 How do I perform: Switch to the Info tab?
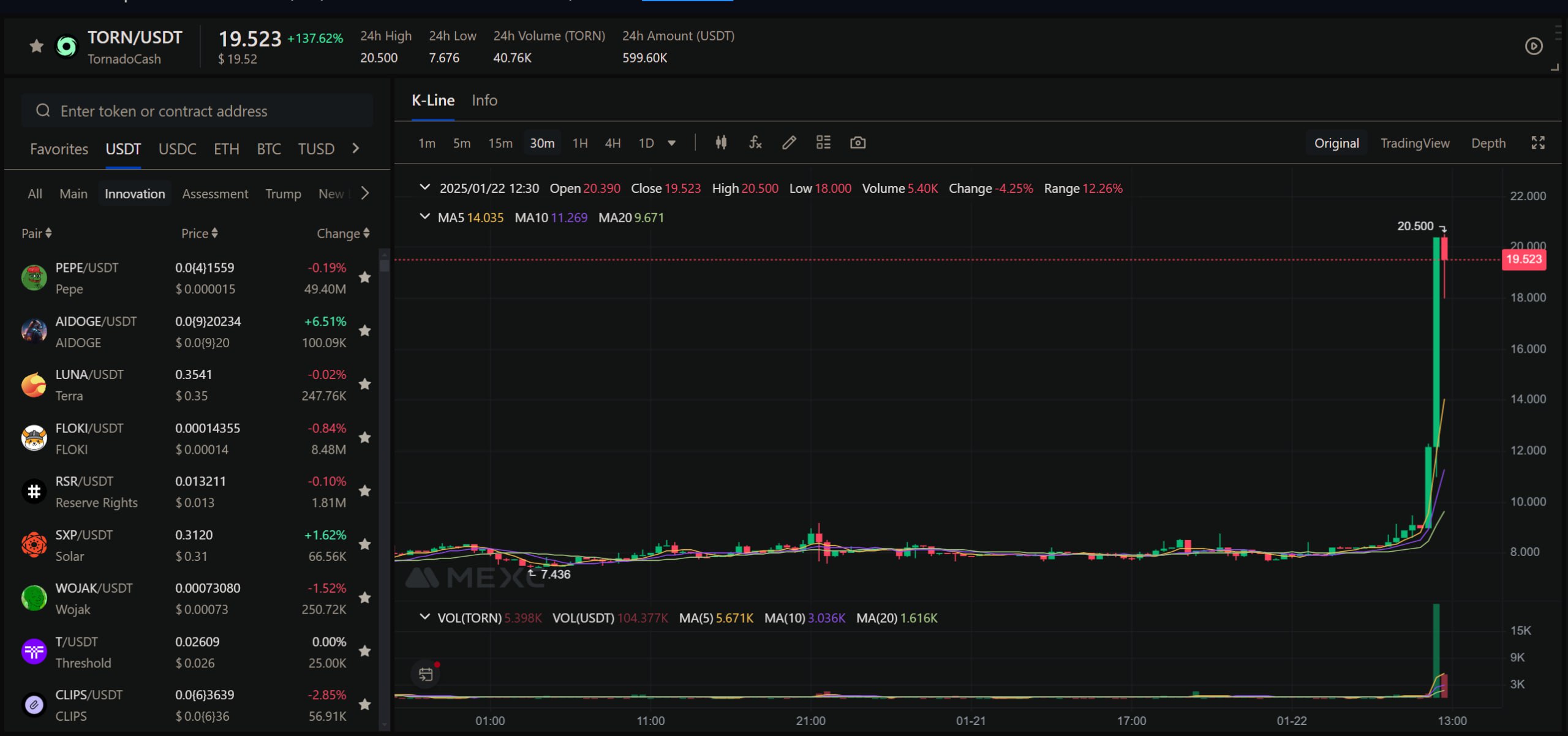click(x=484, y=100)
